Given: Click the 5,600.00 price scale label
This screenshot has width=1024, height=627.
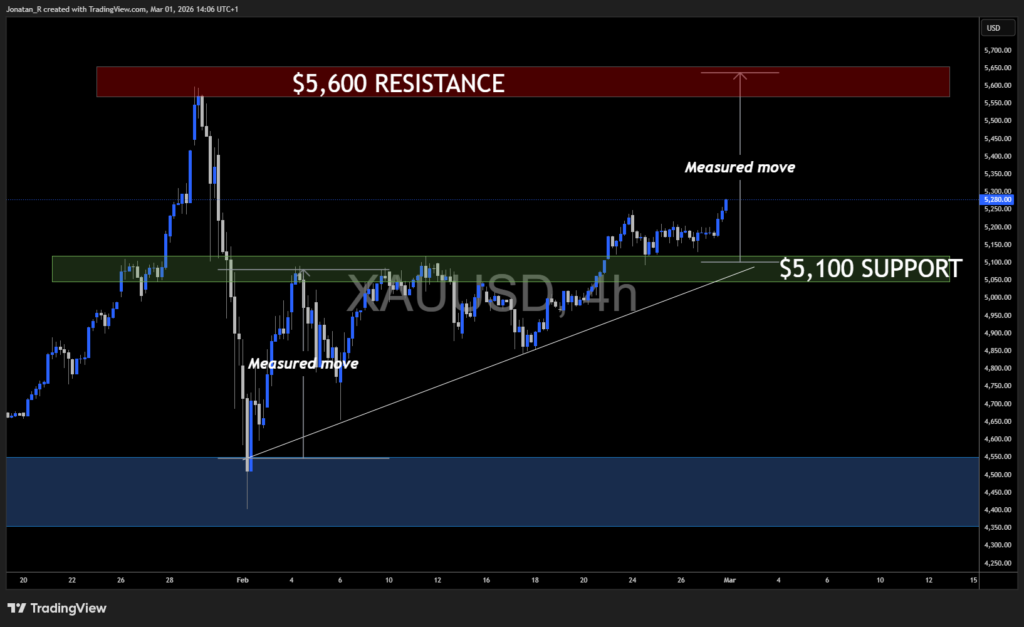Looking at the screenshot, I should coord(997,85).
